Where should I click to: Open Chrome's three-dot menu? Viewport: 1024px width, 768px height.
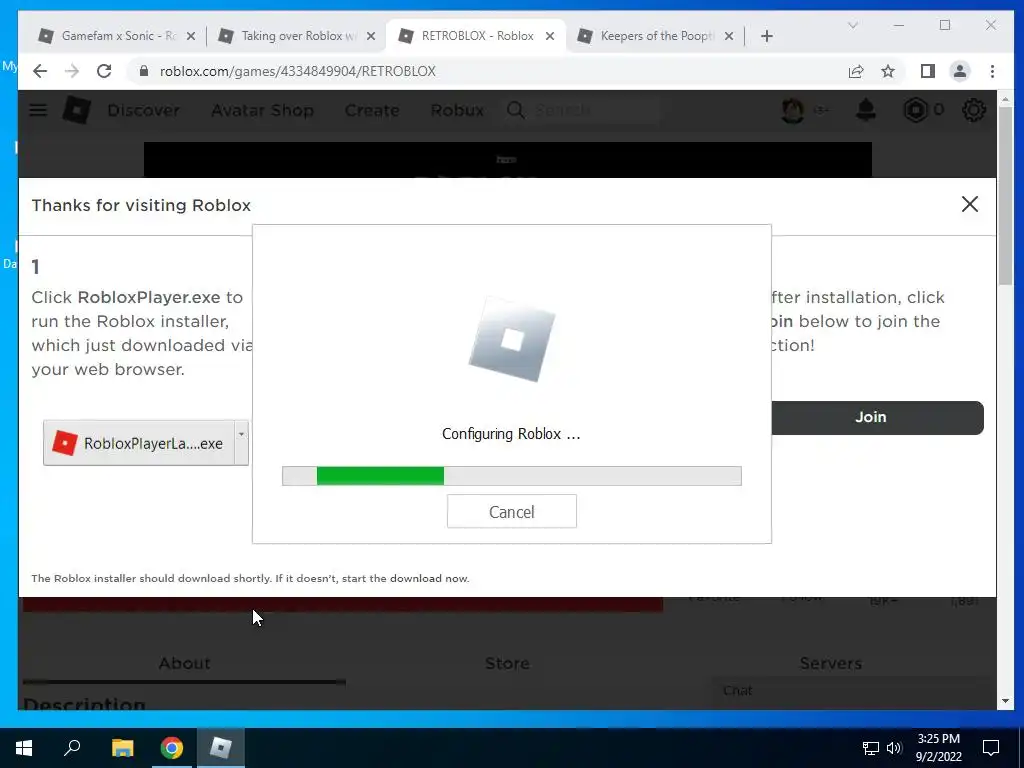992,71
